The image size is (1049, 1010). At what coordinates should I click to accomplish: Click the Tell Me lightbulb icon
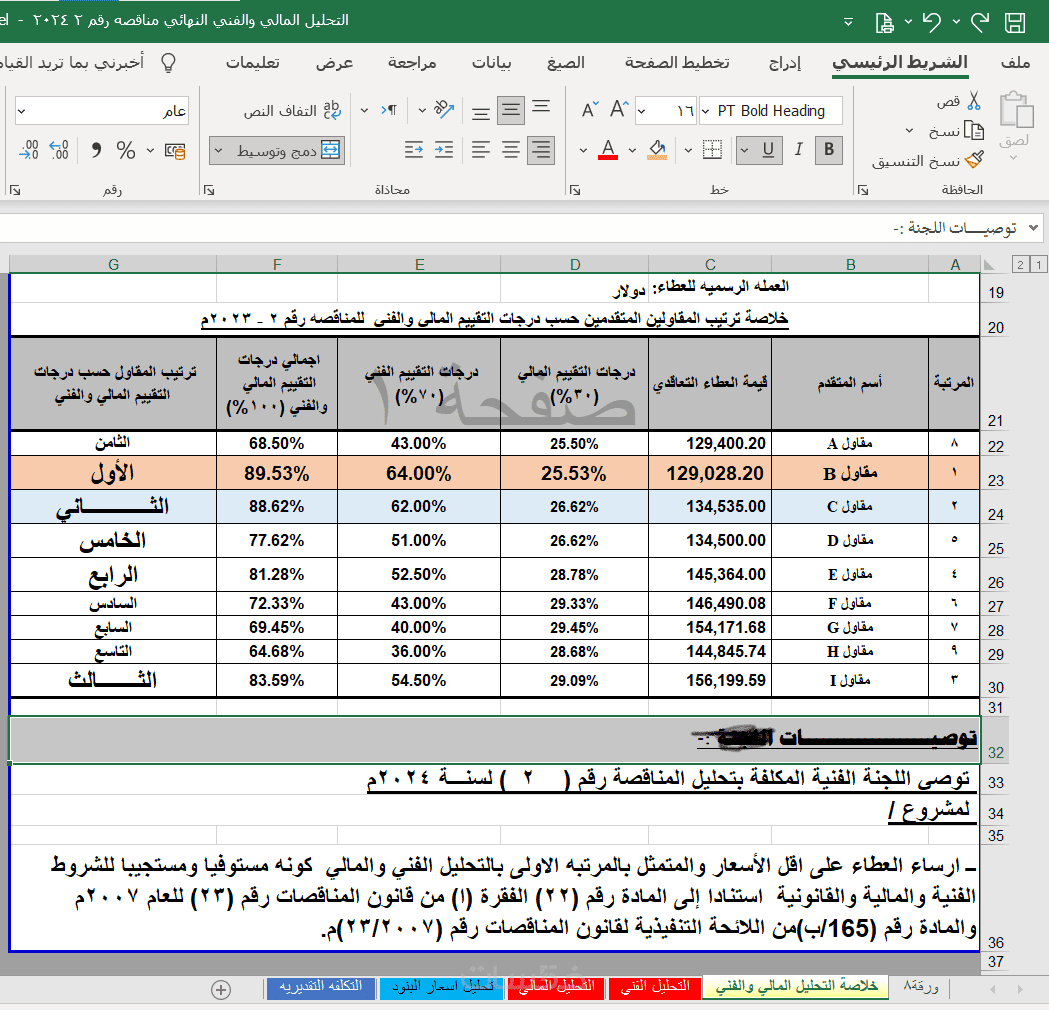click(169, 63)
